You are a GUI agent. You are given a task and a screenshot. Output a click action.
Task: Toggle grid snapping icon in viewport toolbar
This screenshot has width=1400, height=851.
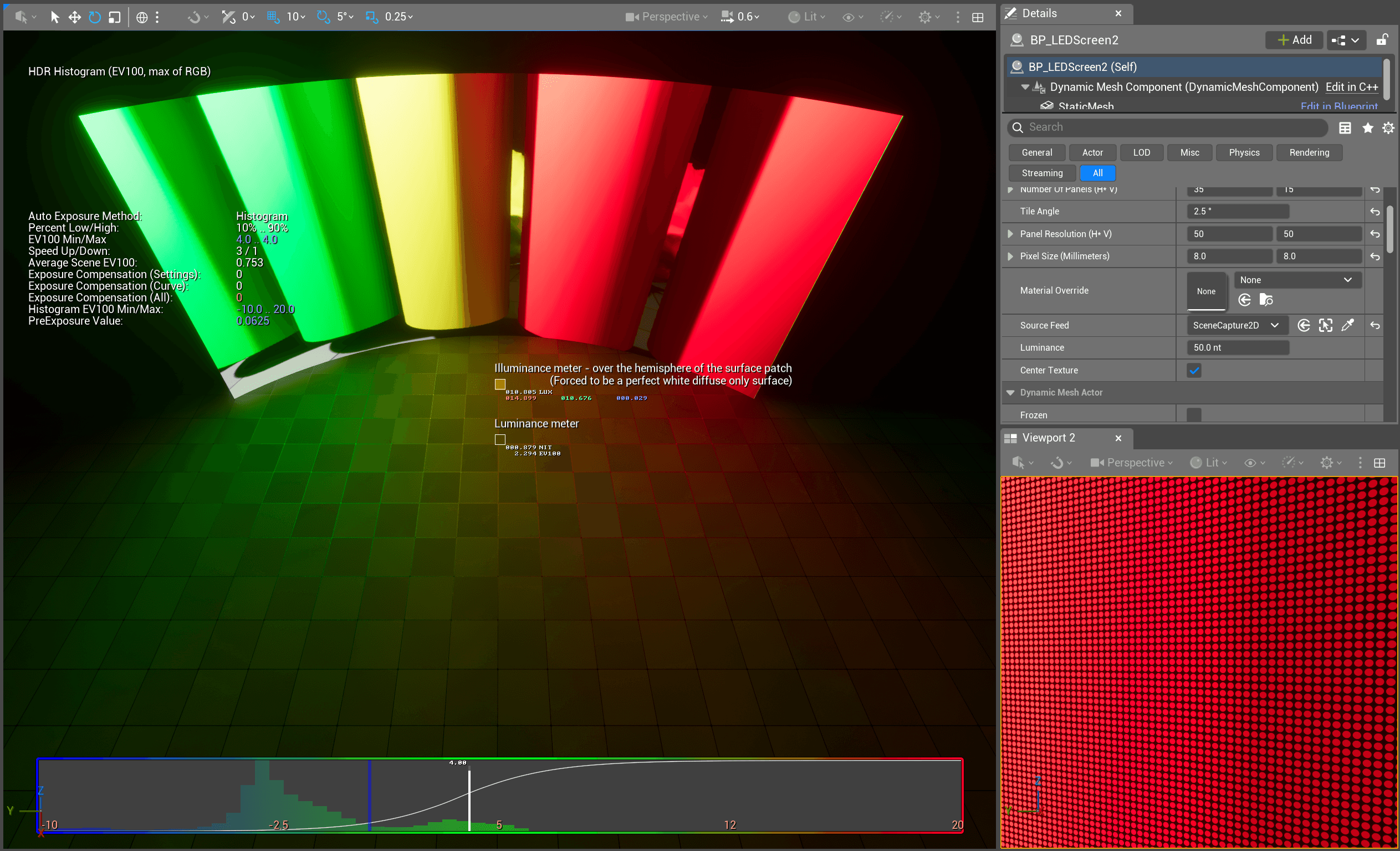tap(273, 17)
